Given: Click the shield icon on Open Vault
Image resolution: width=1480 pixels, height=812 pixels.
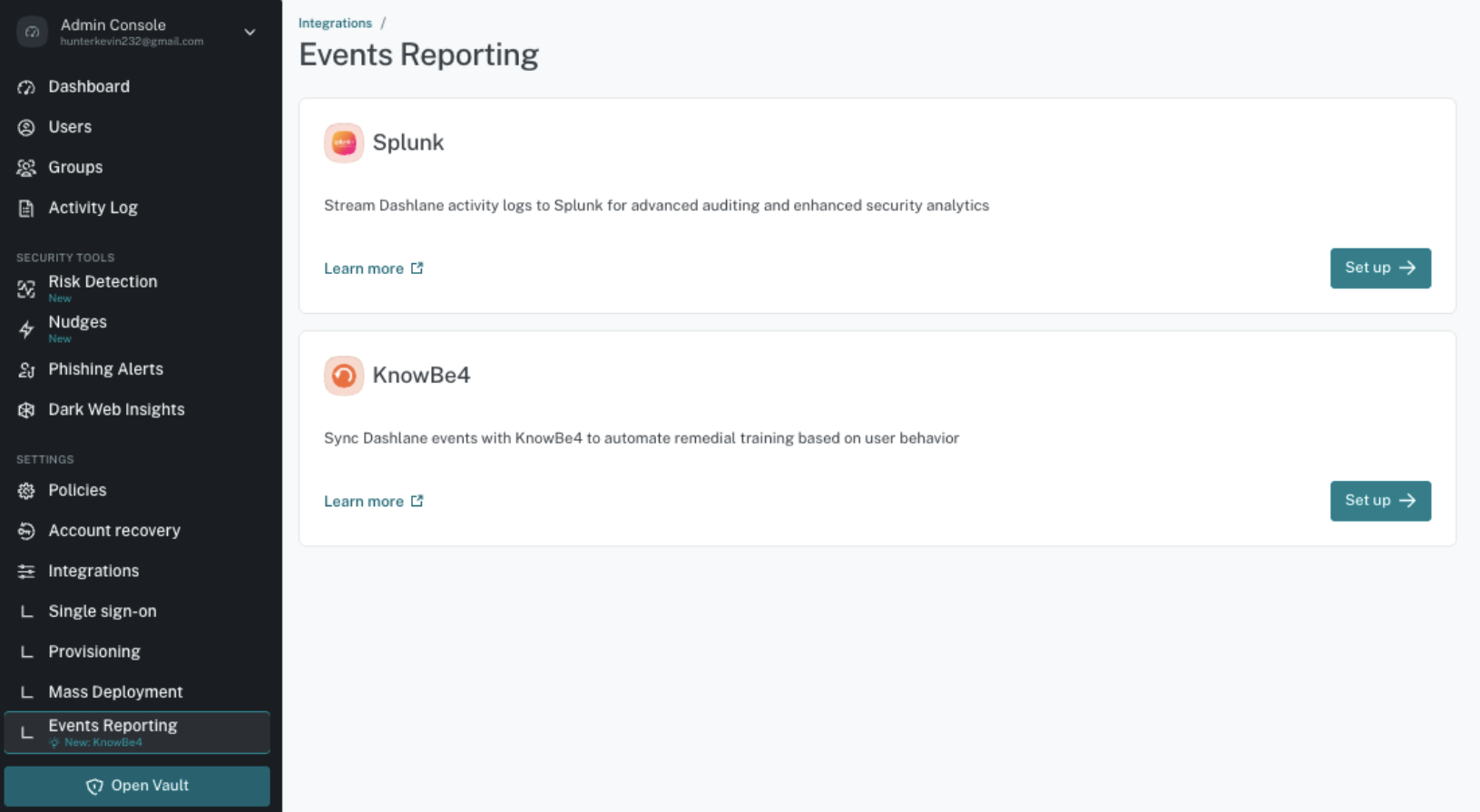Looking at the screenshot, I should (x=94, y=787).
